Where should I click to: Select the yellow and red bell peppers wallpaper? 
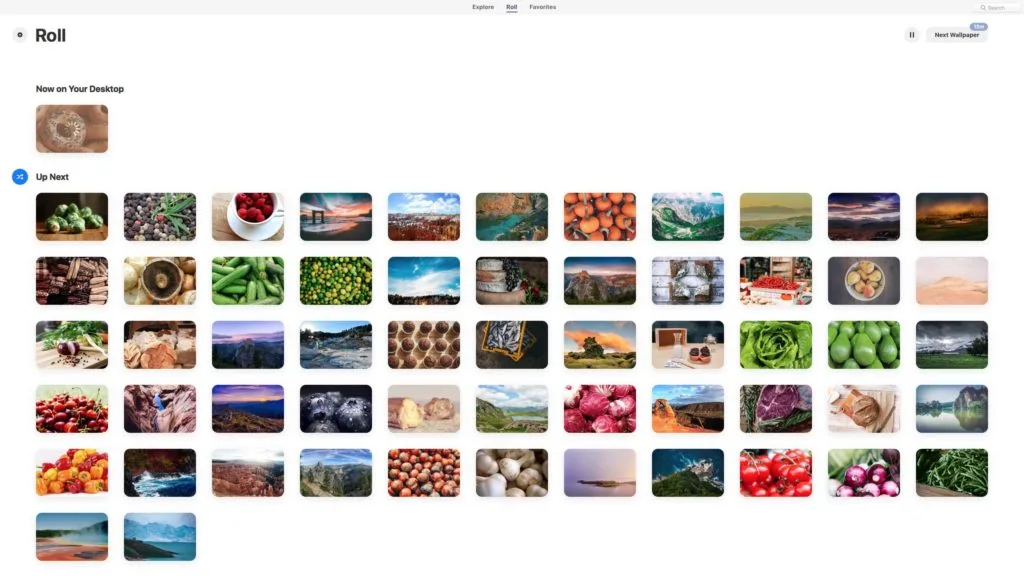(x=72, y=473)
